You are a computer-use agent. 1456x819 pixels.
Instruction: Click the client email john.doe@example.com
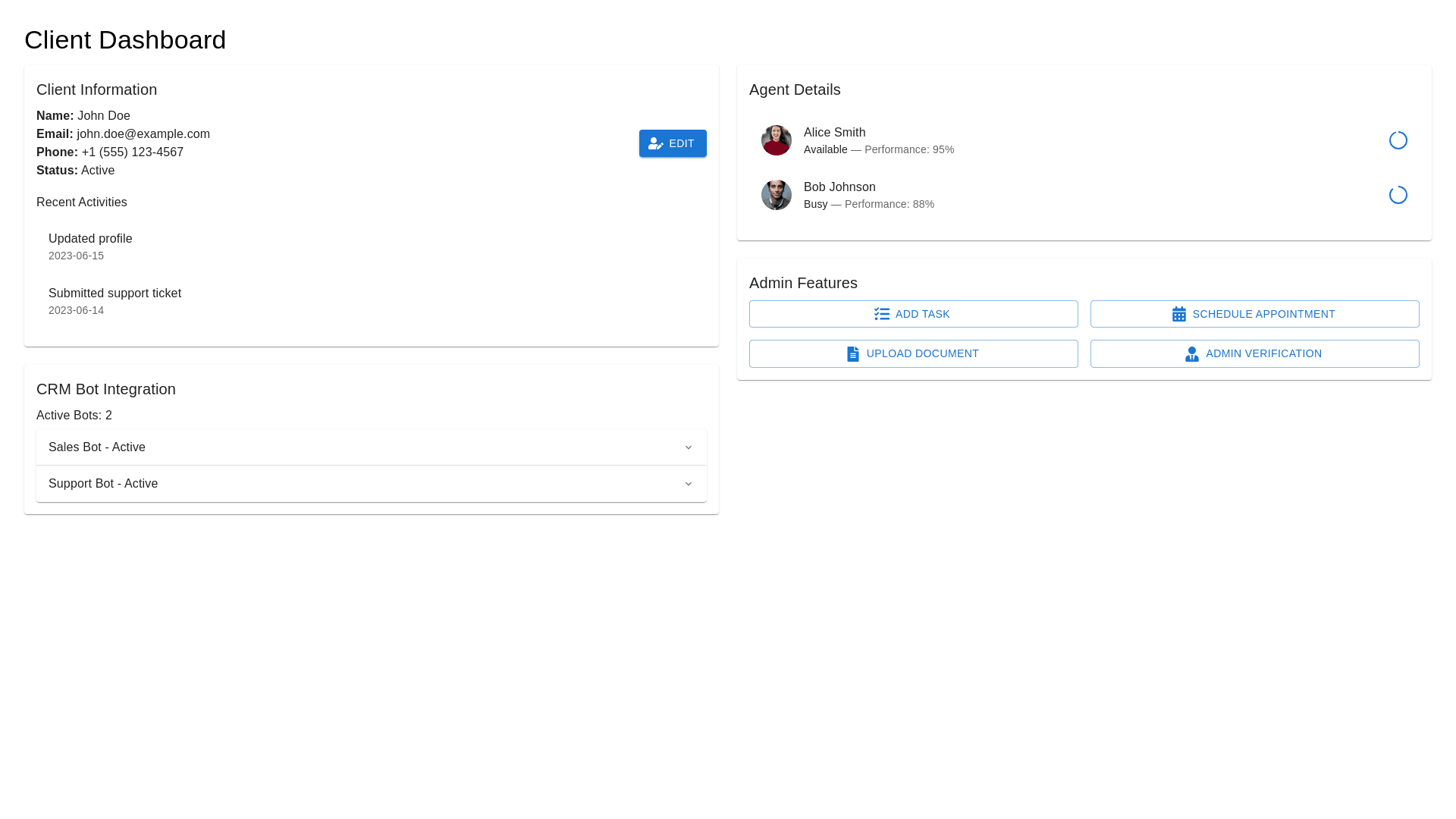tap(143, 134)
